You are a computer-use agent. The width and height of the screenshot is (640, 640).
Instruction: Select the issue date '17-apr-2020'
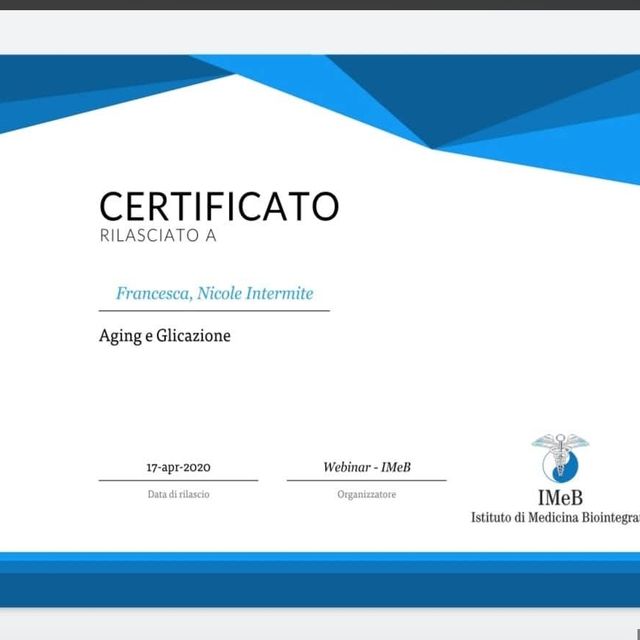(179, 467)
